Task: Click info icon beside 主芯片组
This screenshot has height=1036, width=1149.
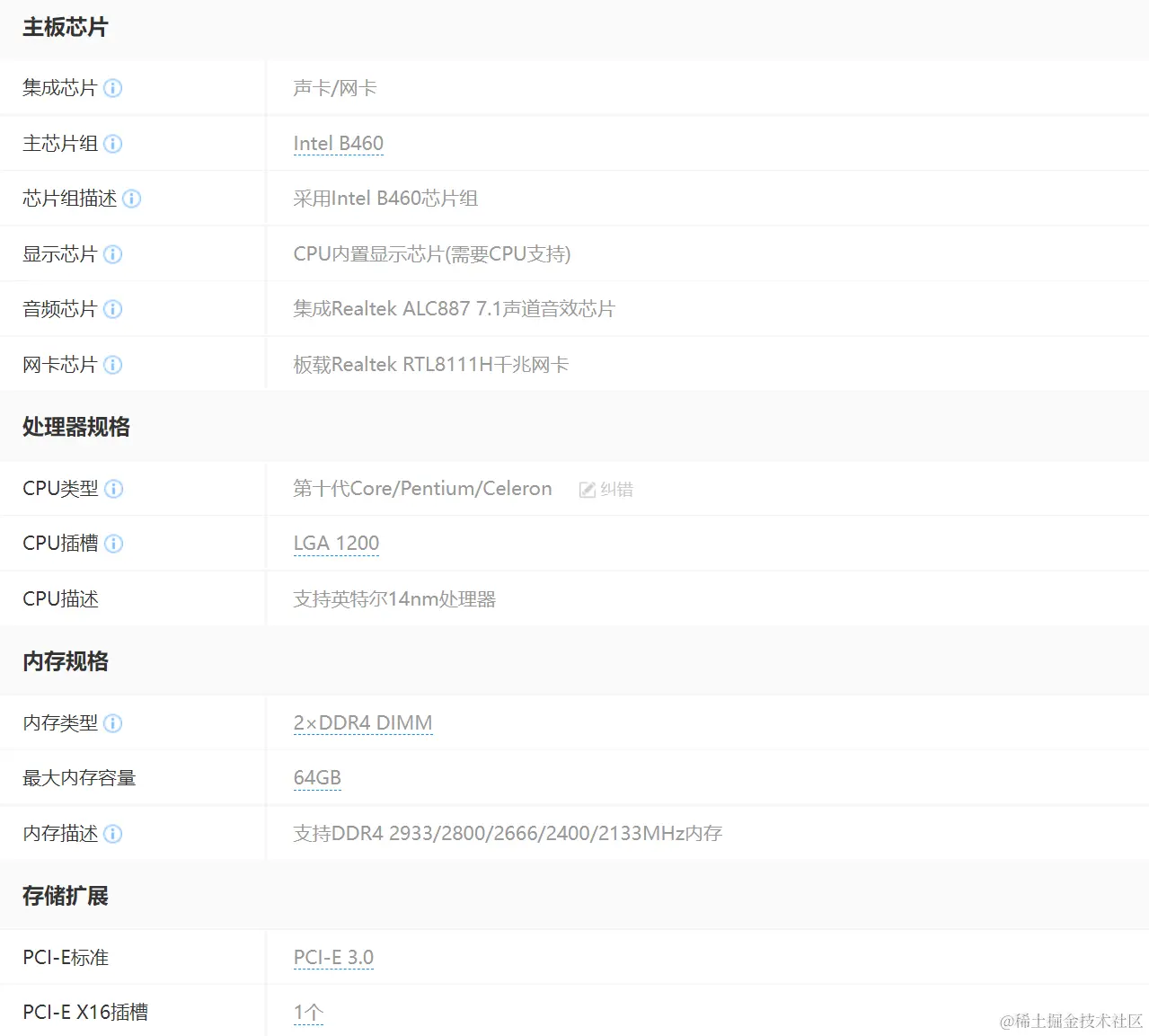Action: pyautogui.click(x=113, y=144)
